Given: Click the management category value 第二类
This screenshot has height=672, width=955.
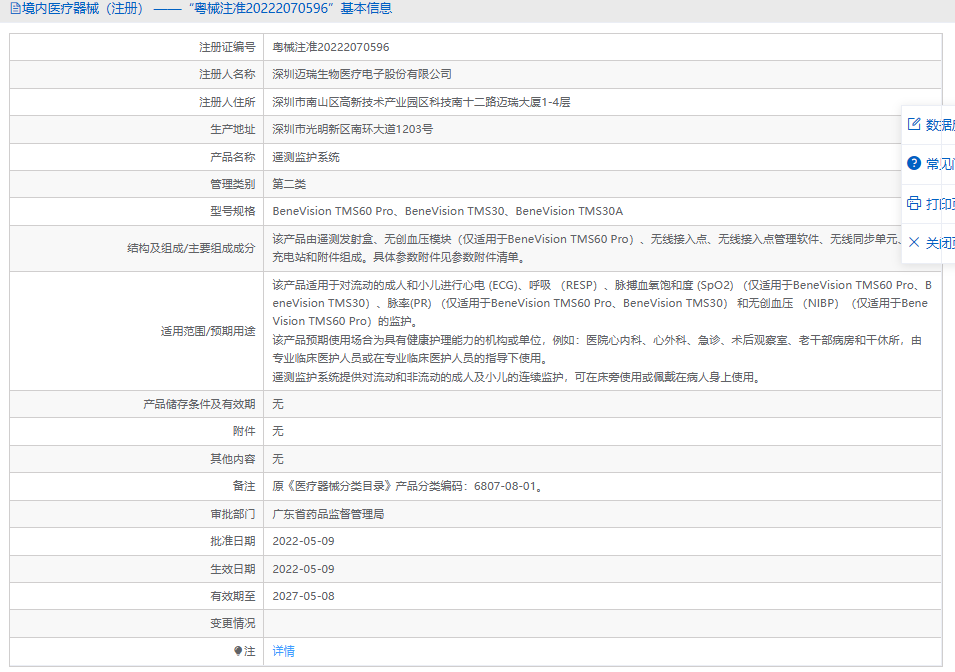Looking at the screenshot, I should click(x=289, y=184).
